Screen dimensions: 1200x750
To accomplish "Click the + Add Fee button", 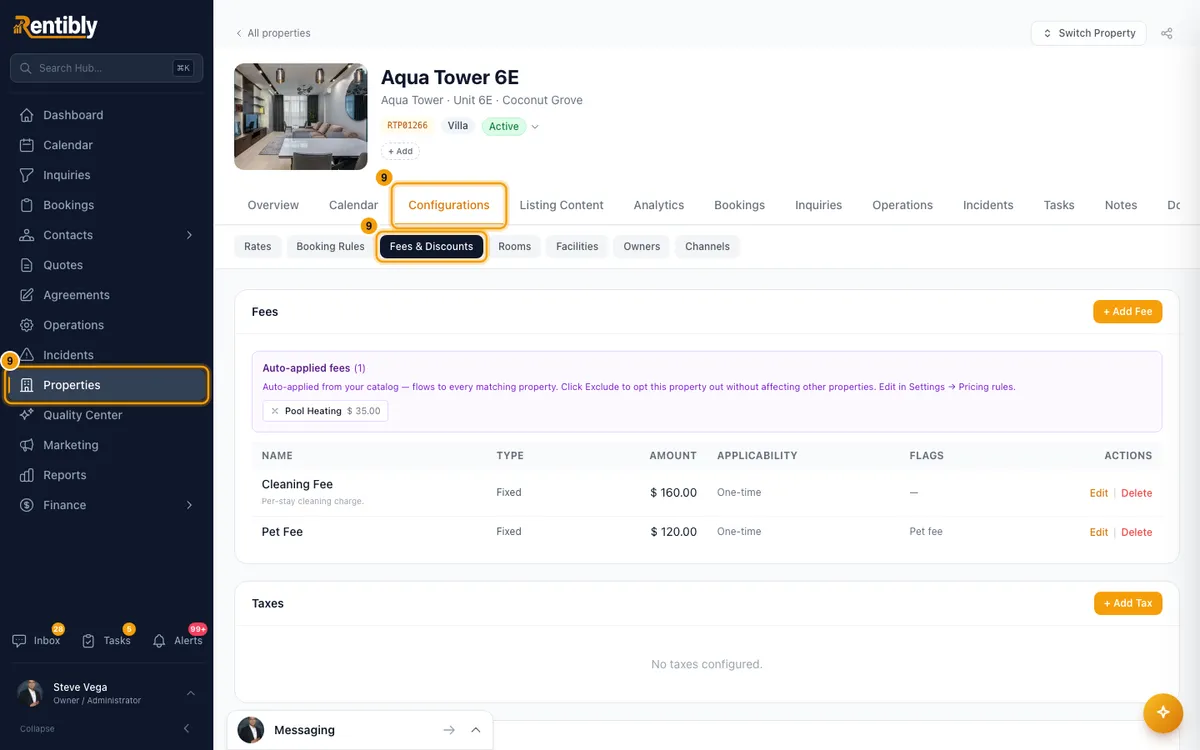I will (x=1127, y=312).
